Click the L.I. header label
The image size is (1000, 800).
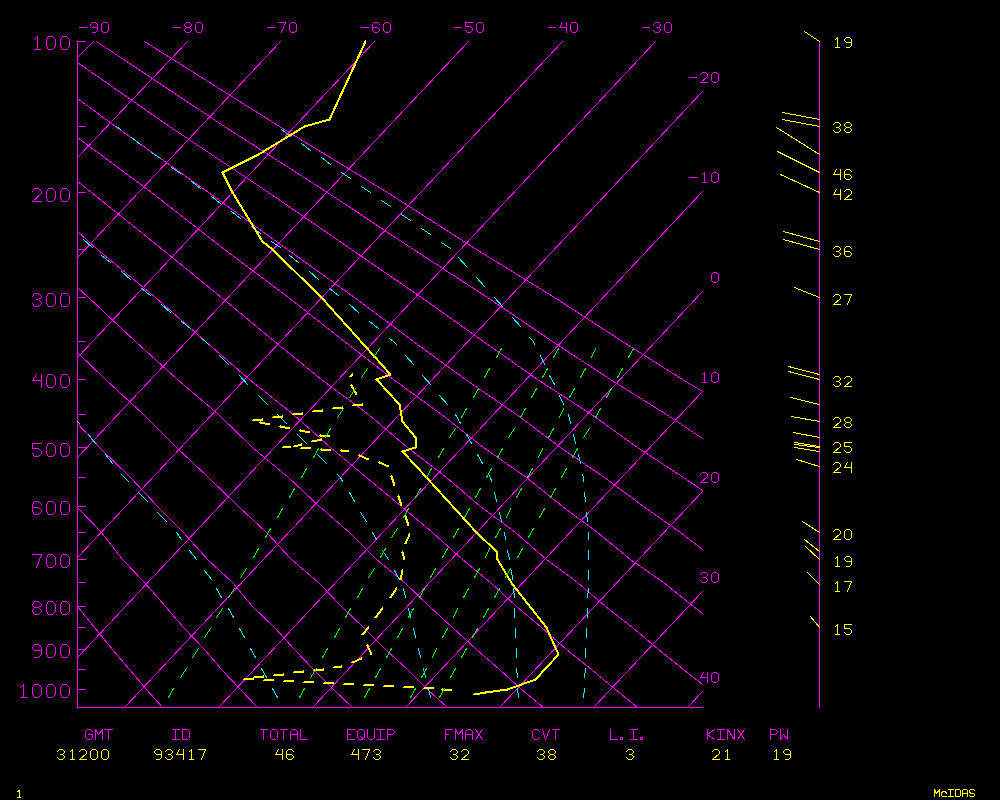[x=627, y=735]
